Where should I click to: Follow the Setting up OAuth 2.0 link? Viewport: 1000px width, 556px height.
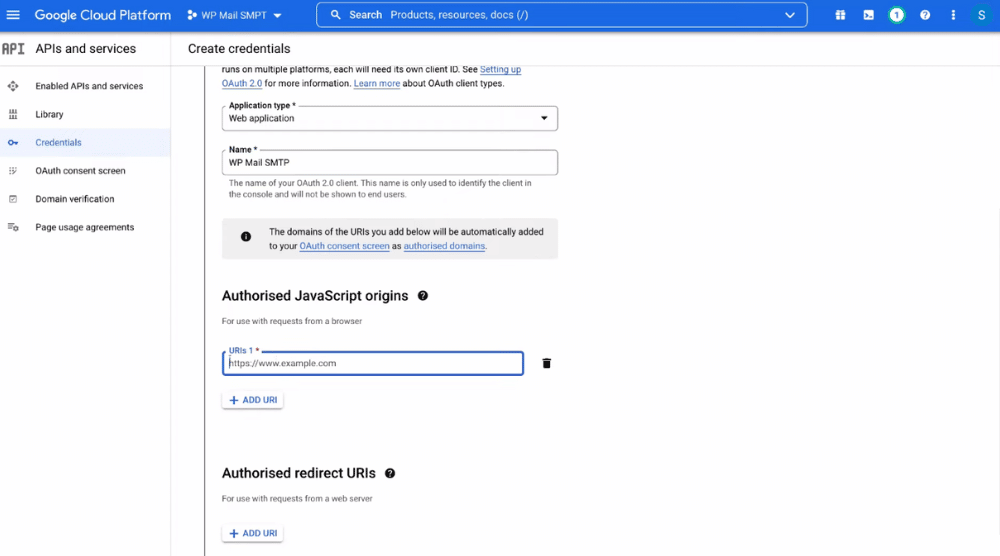(x=500, y=70)
